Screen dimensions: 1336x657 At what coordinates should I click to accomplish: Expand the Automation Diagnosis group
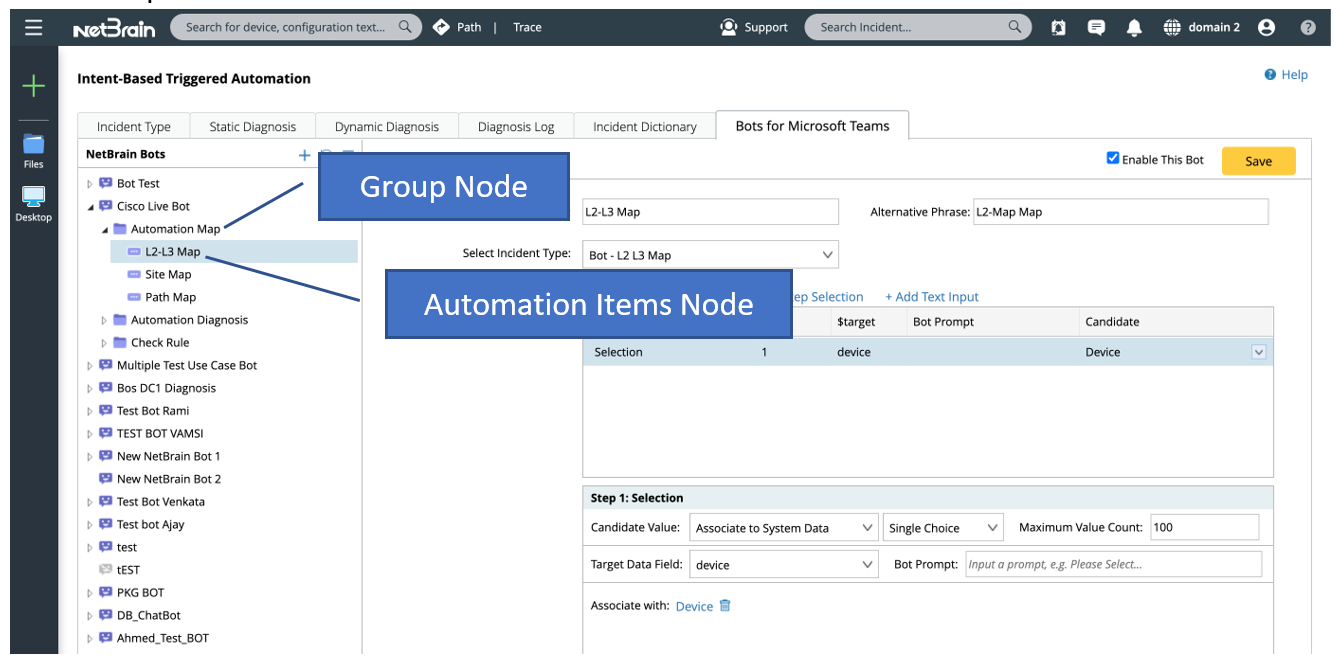pos(104,320)
